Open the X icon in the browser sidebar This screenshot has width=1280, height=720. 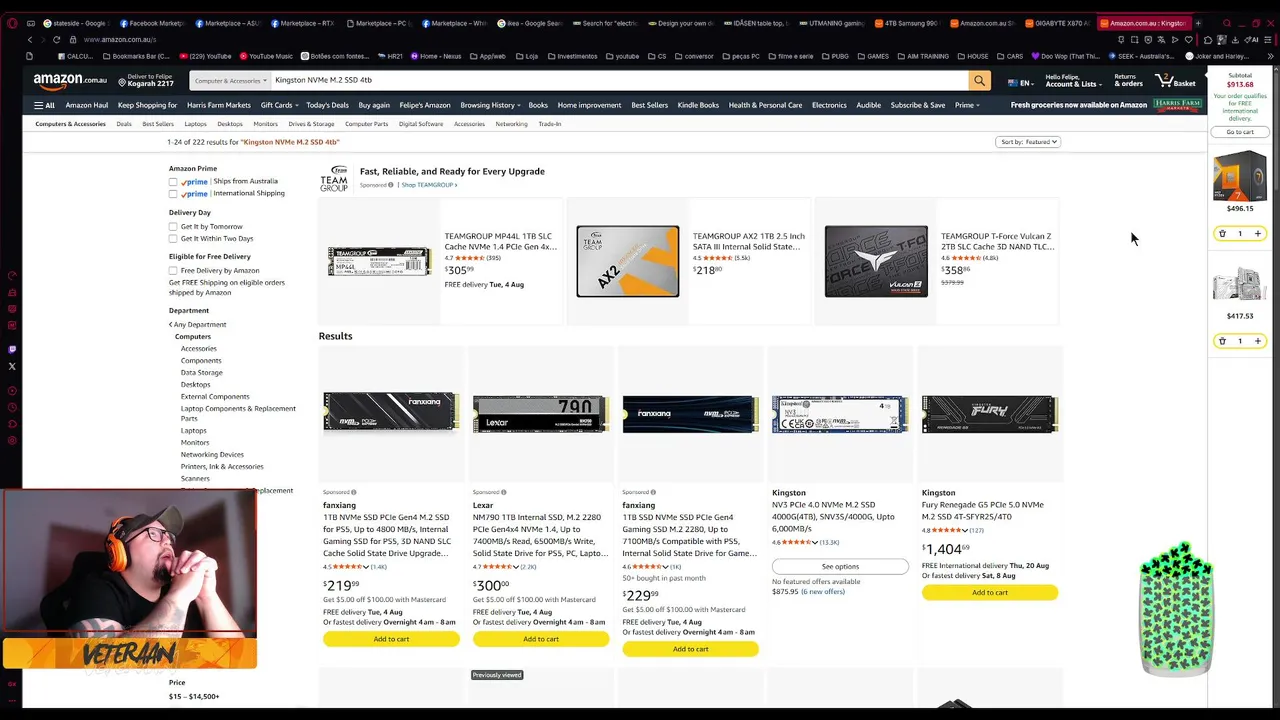[x=11, y=366]
